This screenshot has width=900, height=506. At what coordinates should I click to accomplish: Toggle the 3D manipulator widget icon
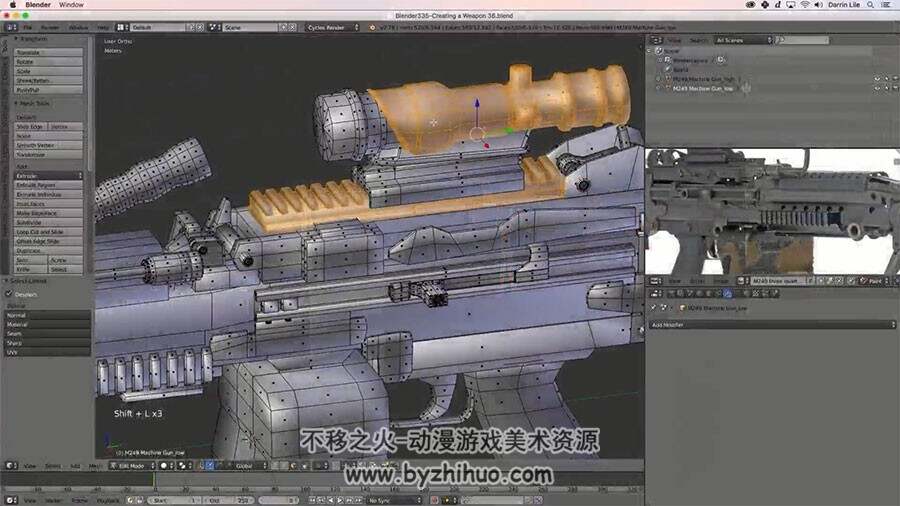click(201, 466)
